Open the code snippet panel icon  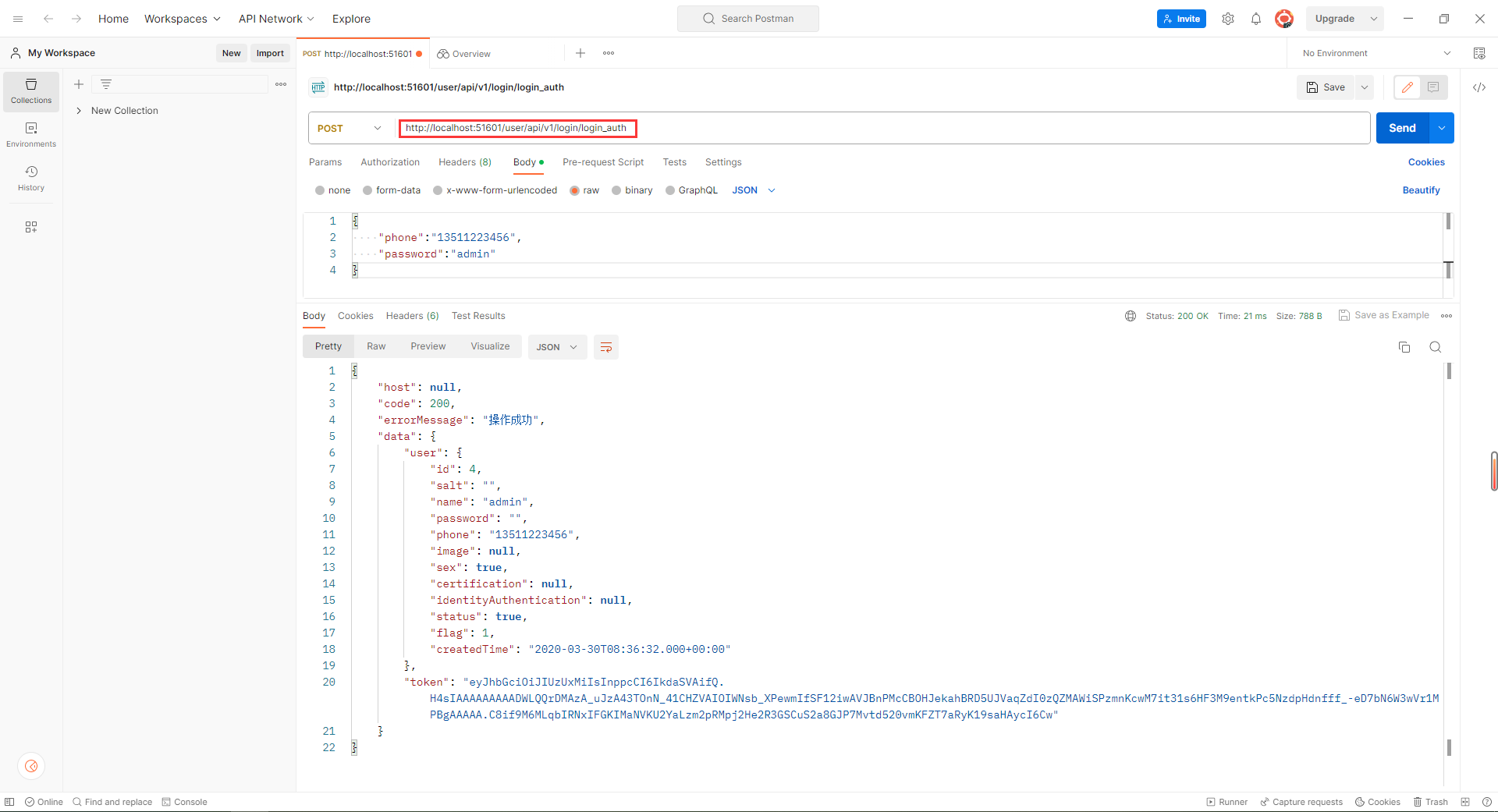(1478, 87)
